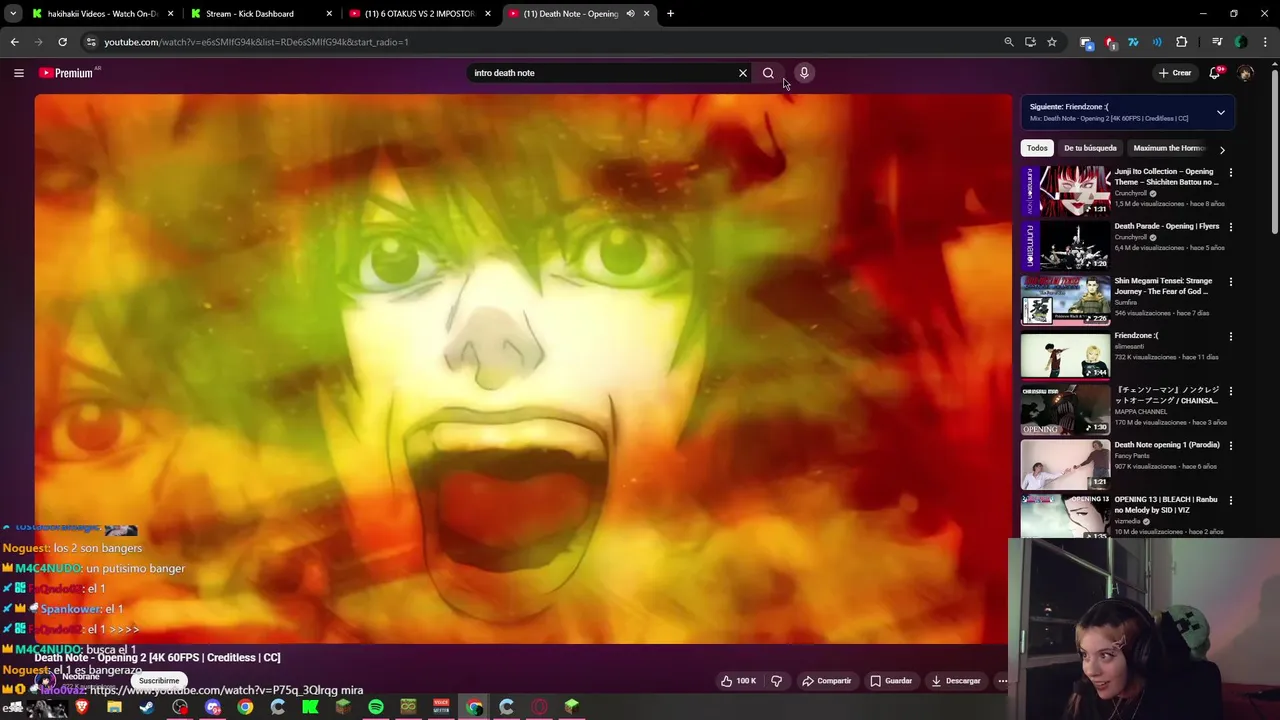This screenshot has width=1280, height=720.
Task: Open the site information icon in the address bar
Action: click(x=91, y=42)
